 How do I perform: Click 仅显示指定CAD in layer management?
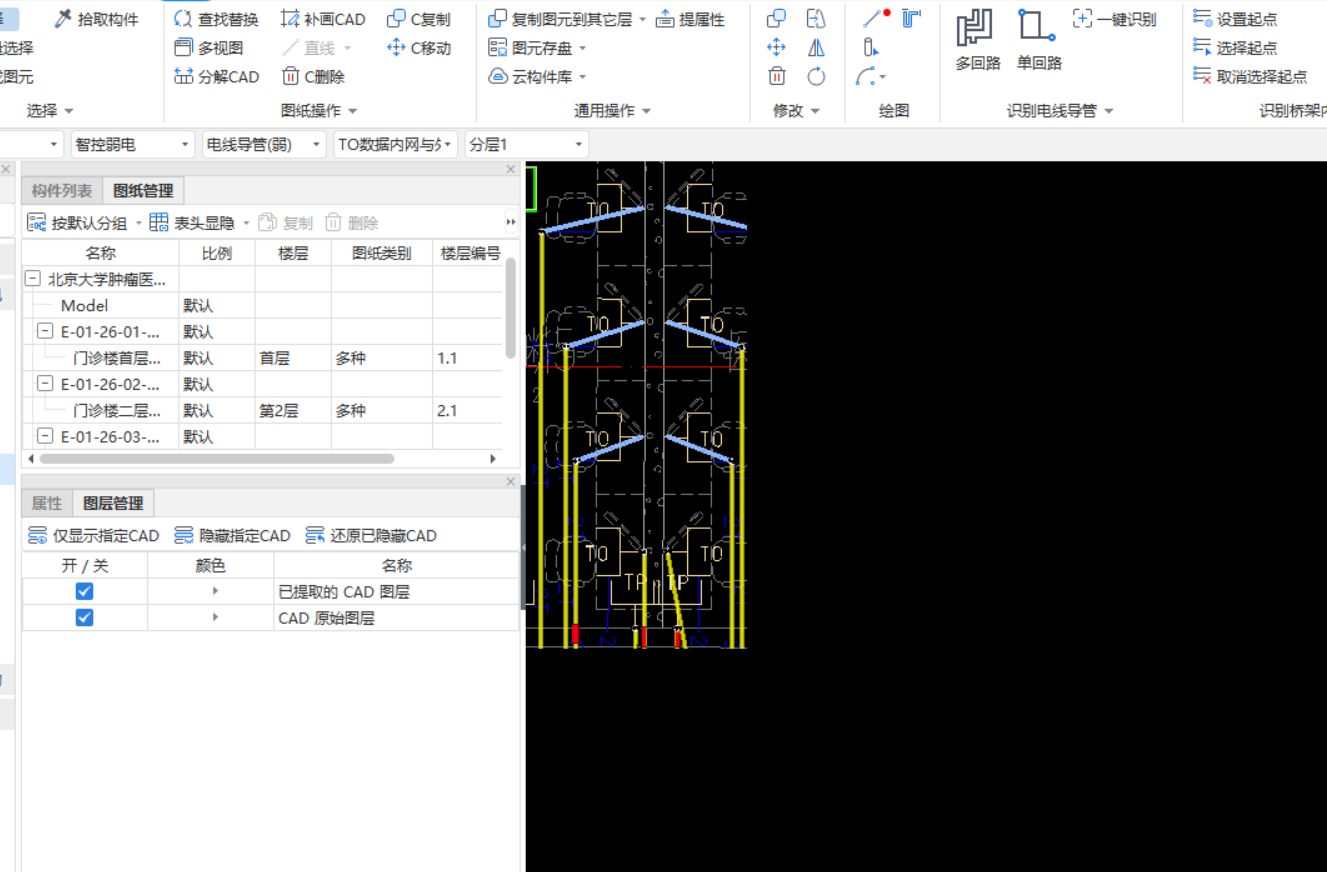(x=93, y=535)
